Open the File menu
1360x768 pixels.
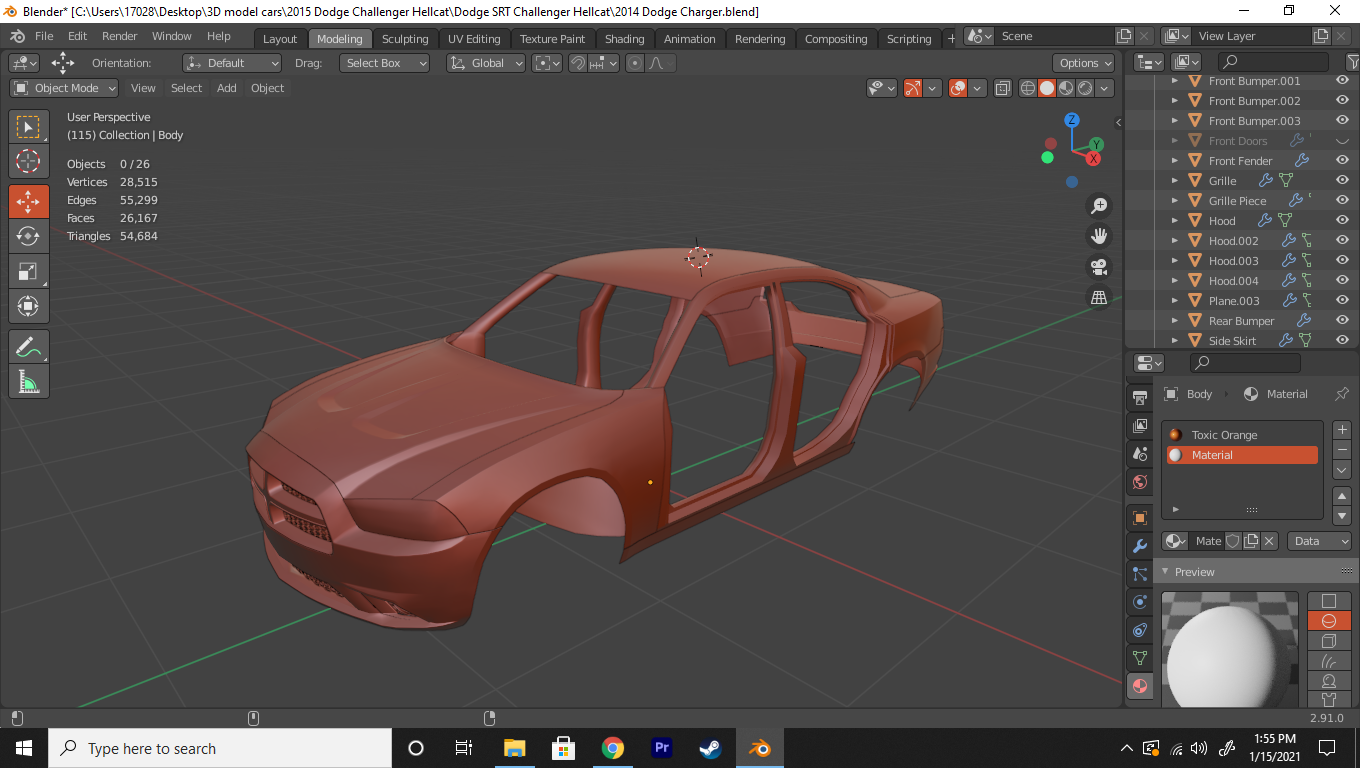[x=44, y=36]
